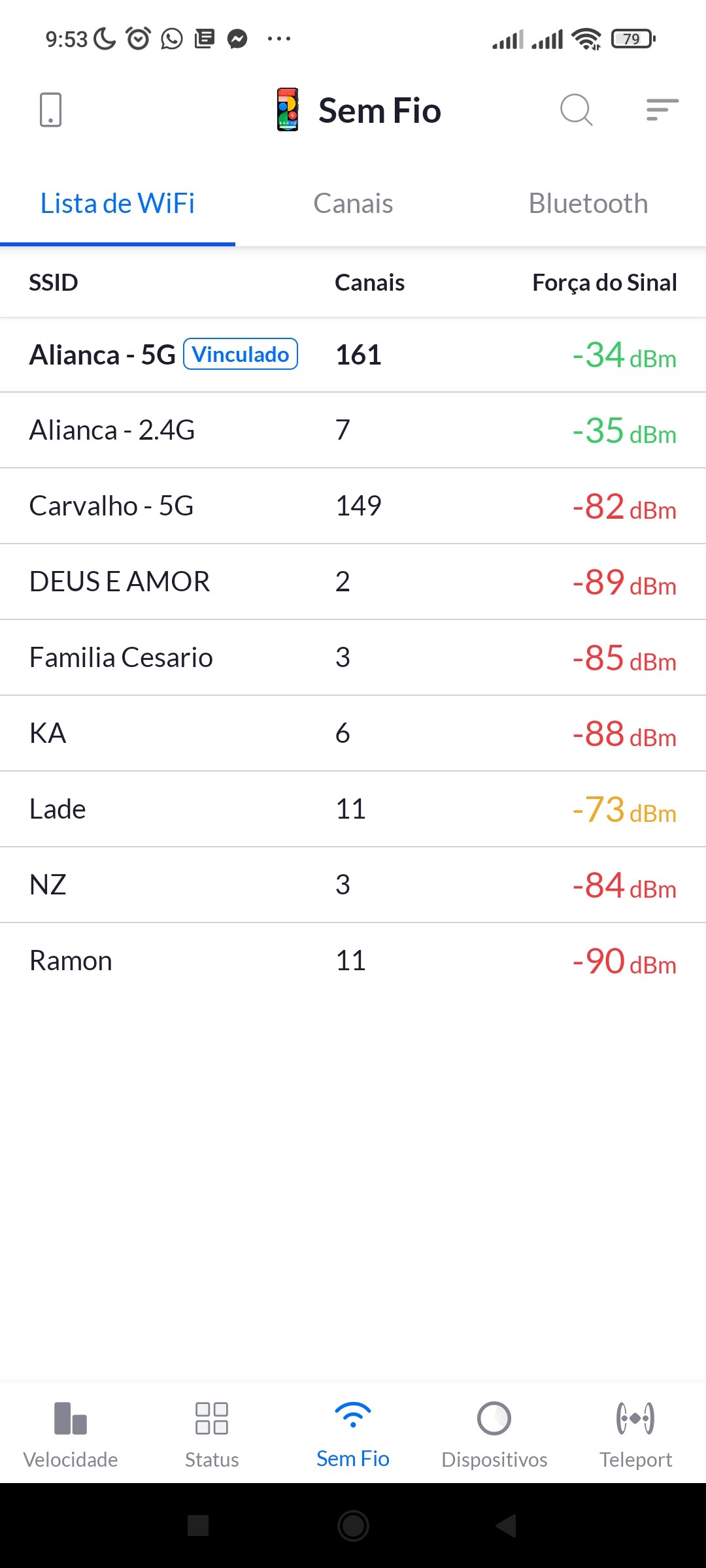The width and height of the screenshot is (706, 1568).
Task: Tap the phone device icon at top left
Action: [50, 110]
